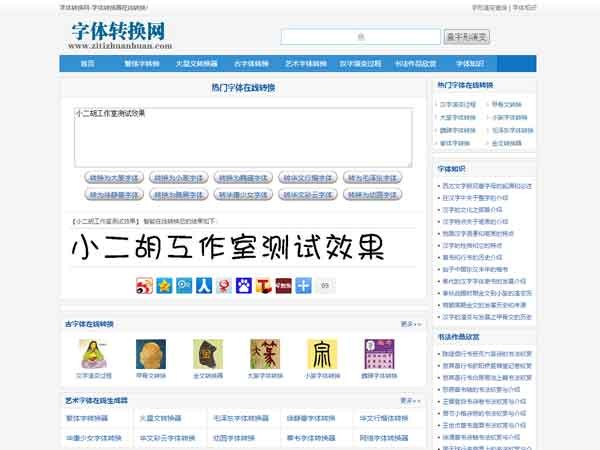
Task: Click the Sina Weibo share icon
Action: coord(143,286)
